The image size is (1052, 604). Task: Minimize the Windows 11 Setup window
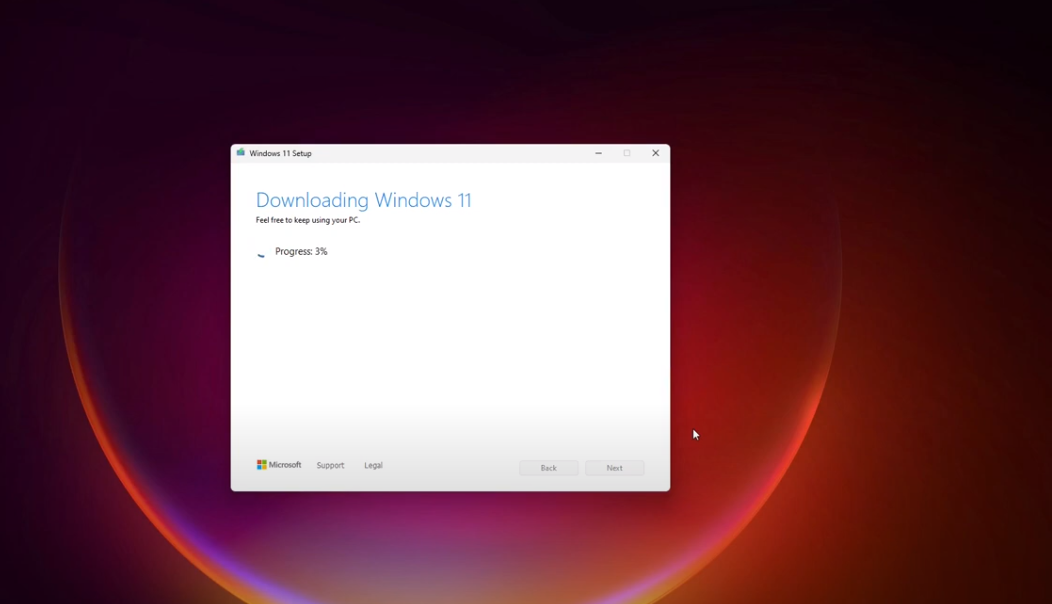tap(598, 153)
